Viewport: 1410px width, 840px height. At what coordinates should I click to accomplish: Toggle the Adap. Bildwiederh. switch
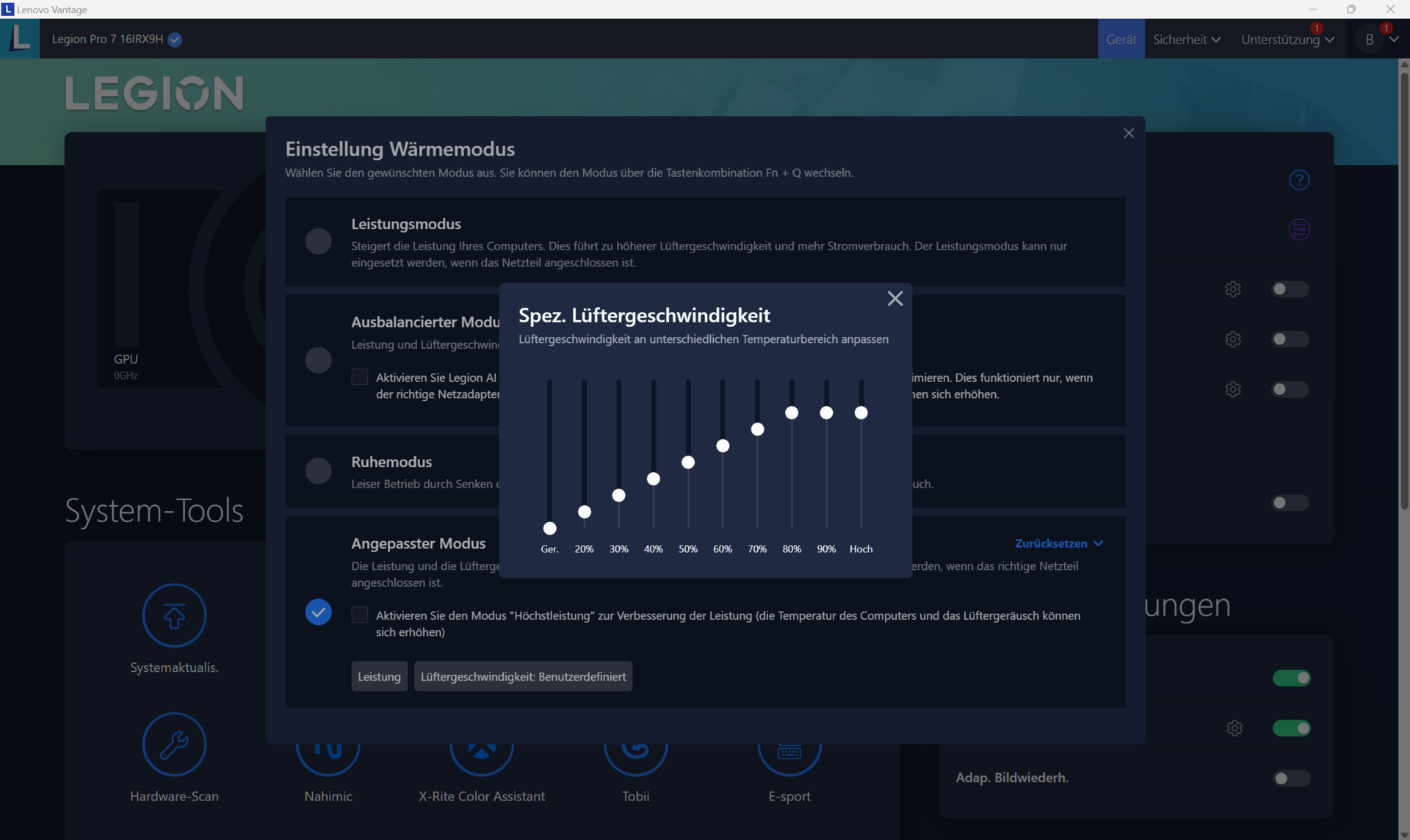(1290, 778)
